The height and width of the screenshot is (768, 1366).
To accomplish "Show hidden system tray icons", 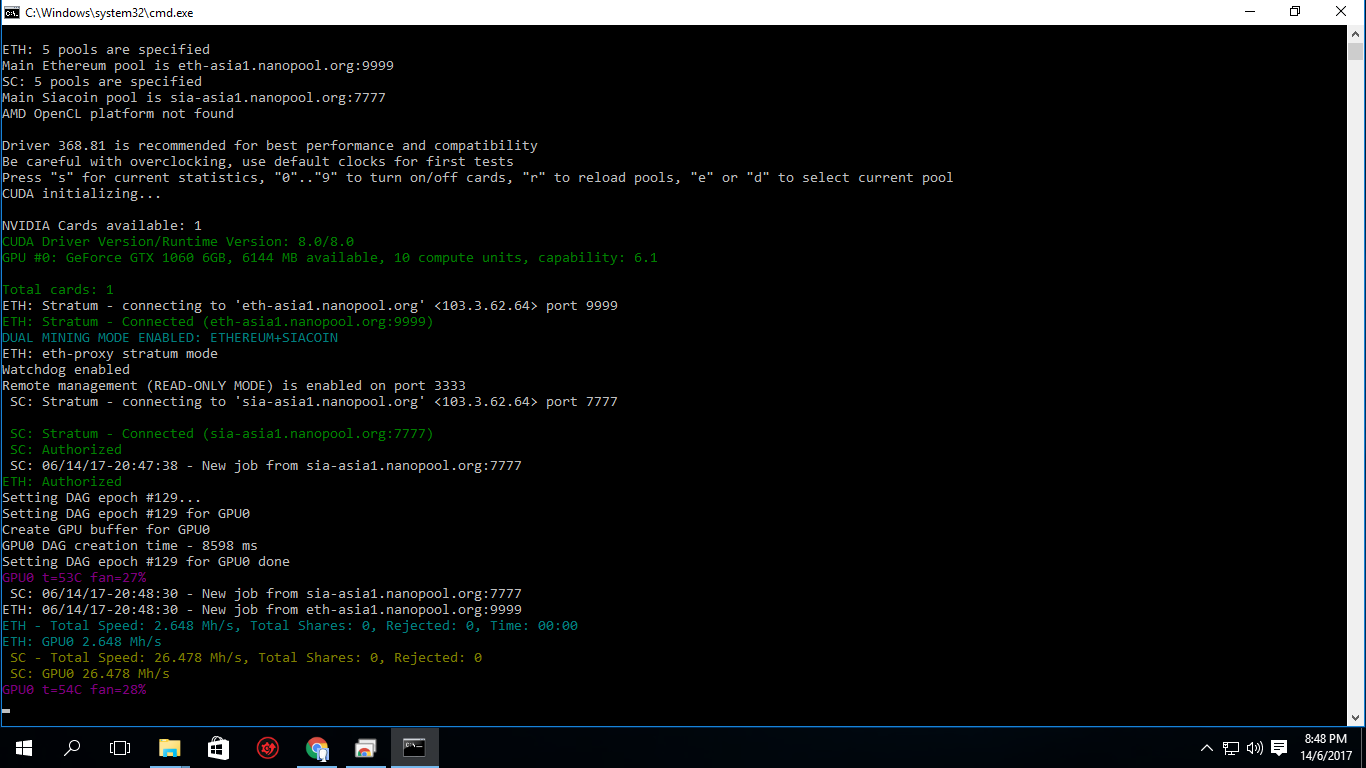I will (1206, 748).
